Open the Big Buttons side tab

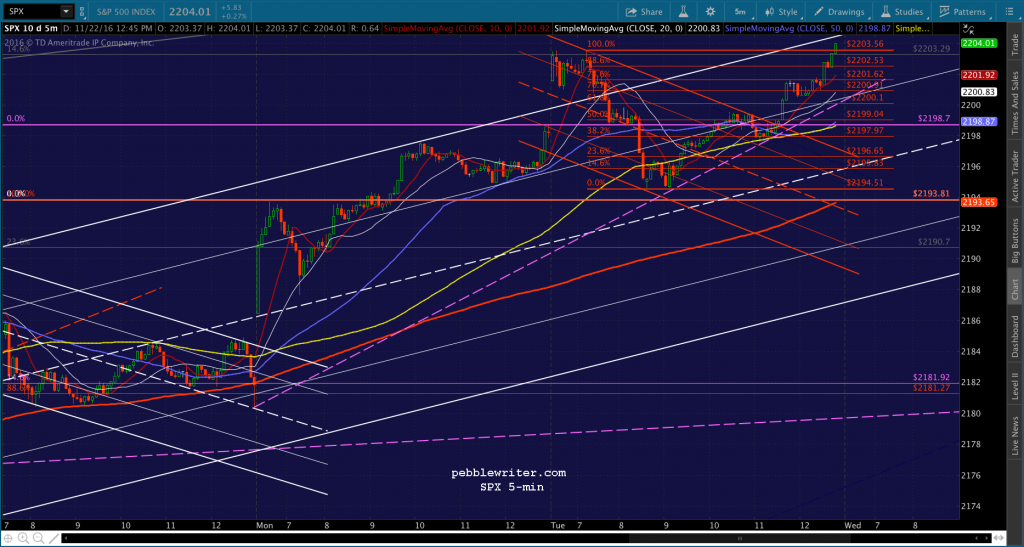(x=1016, y=240)
